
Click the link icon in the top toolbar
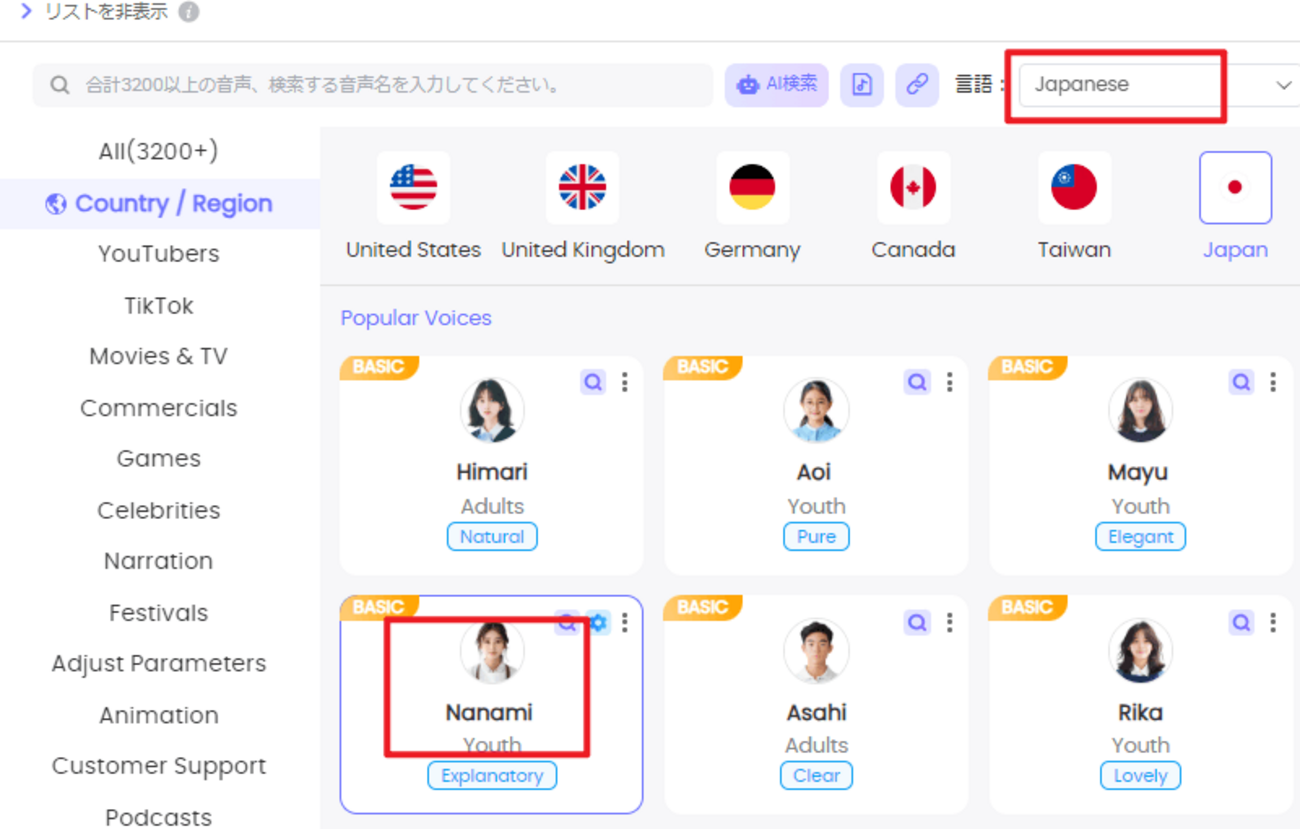click(x=917, y=85)
